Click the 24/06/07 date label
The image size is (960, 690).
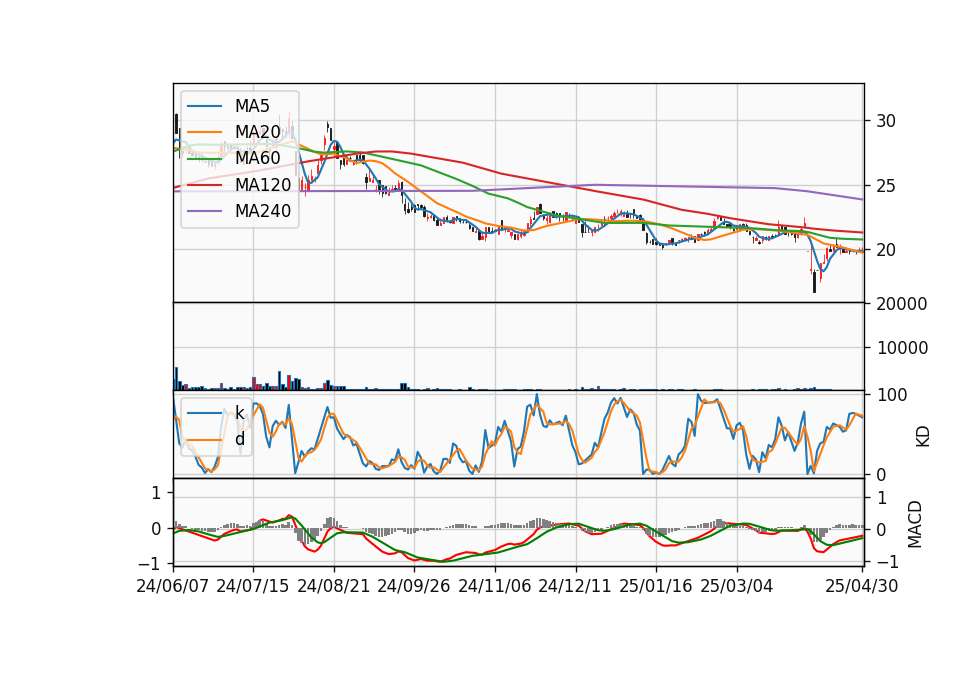173,586
